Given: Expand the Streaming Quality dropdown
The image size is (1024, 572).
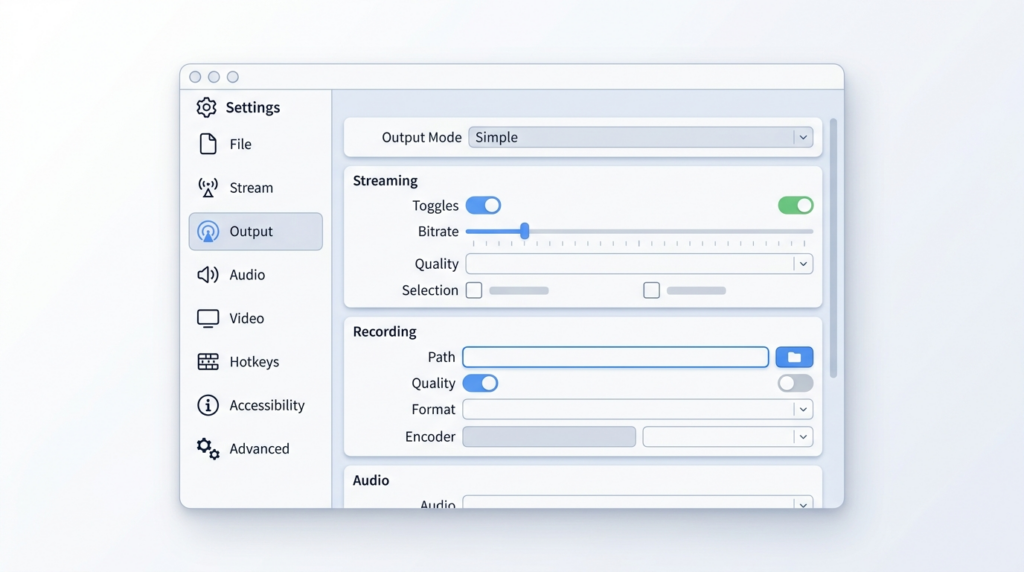Looking at the screenshot, I should (x=639, y=264).
